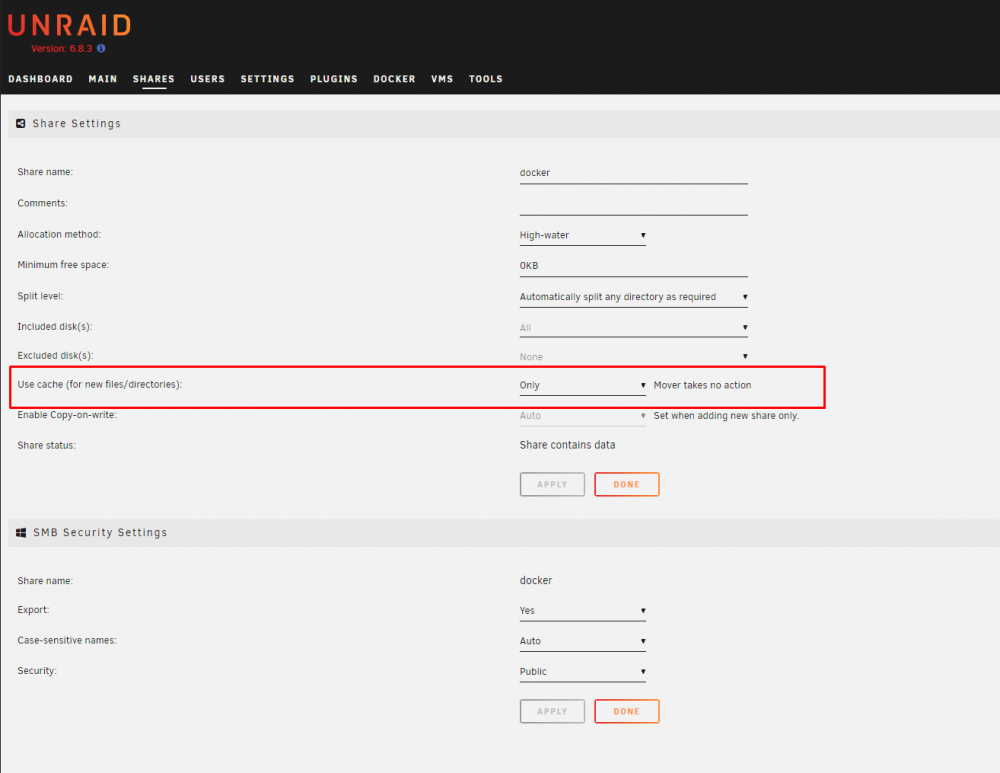Open the Dashboard tab

(40, 79)
